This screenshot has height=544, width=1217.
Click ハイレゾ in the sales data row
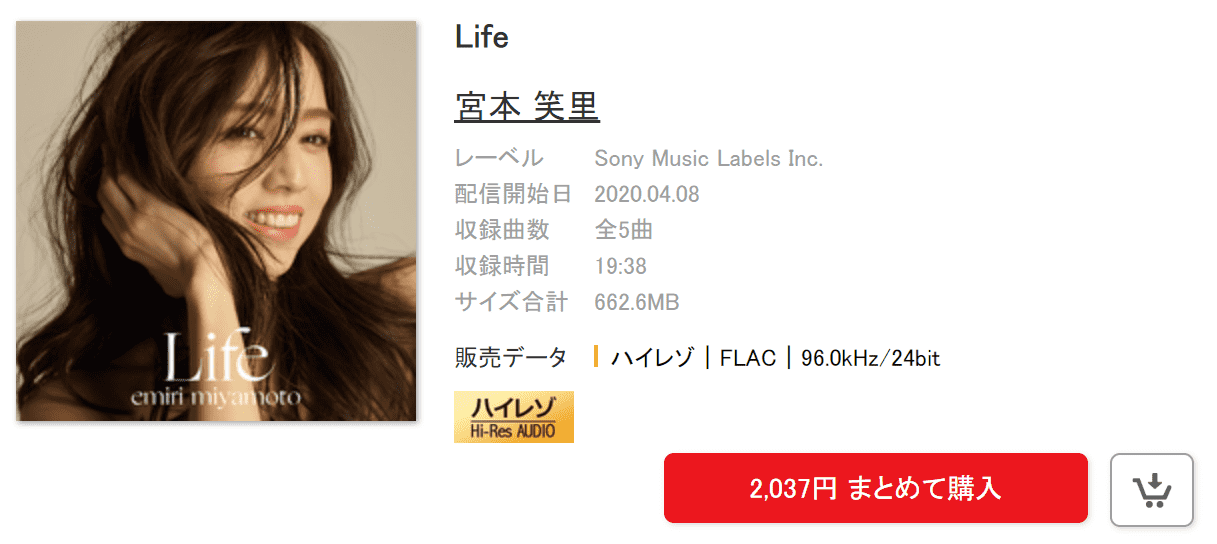tap(652, 357)
